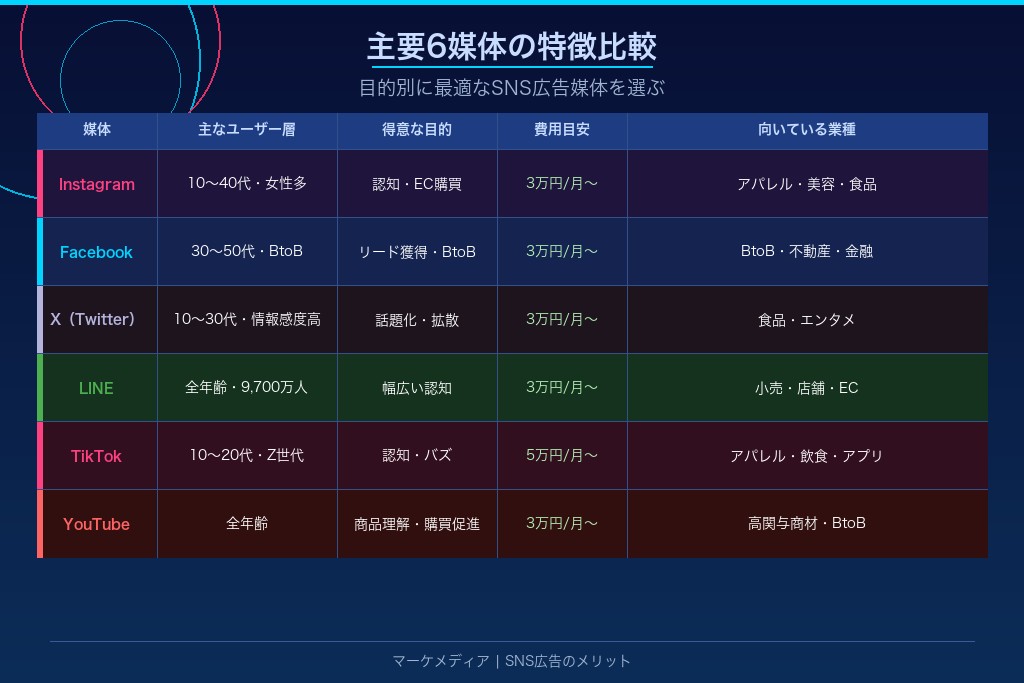Select the Facebook media name

point(96,252)
